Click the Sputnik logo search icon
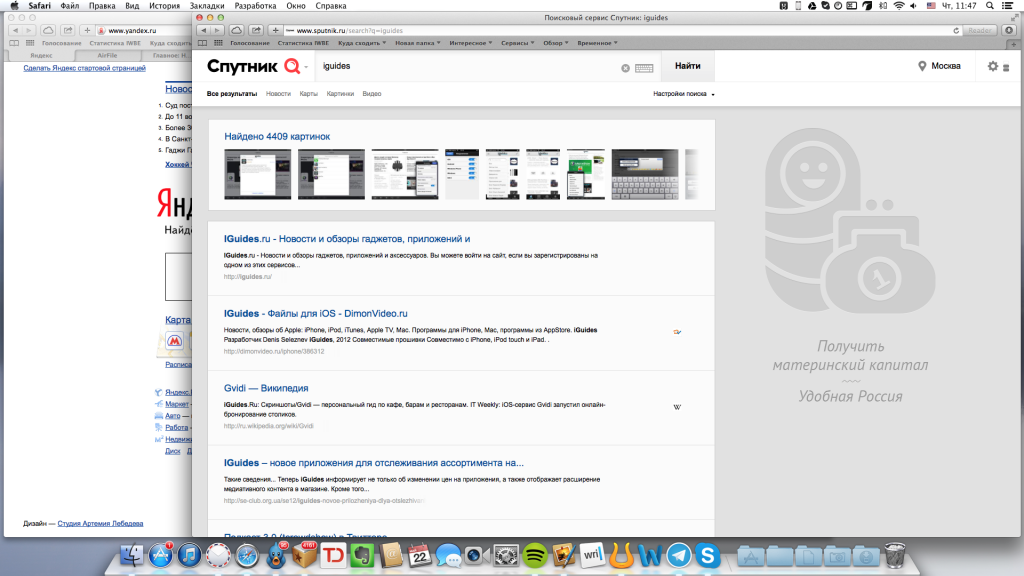The image size is (1024, 576). [292, 66]
